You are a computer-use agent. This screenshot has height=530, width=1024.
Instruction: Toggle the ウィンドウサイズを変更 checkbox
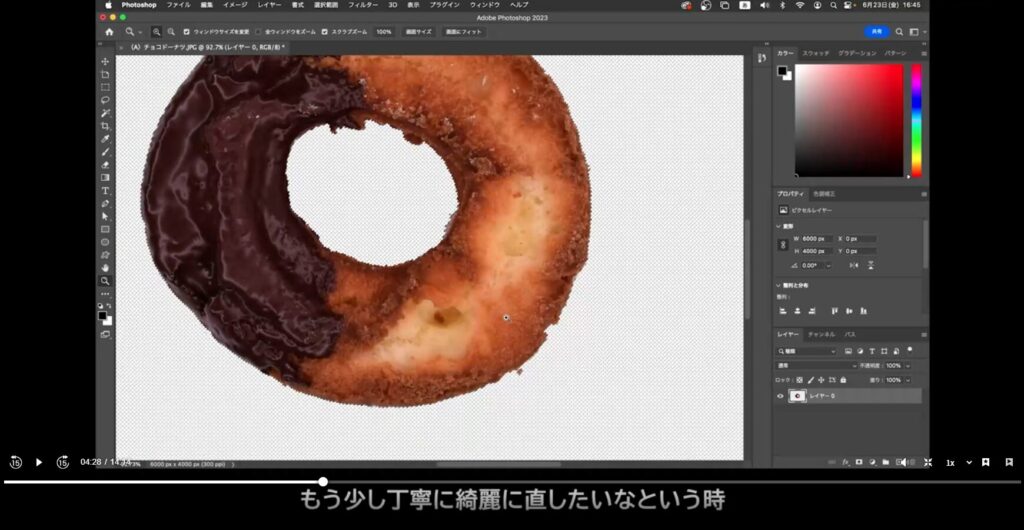point(187,32)
